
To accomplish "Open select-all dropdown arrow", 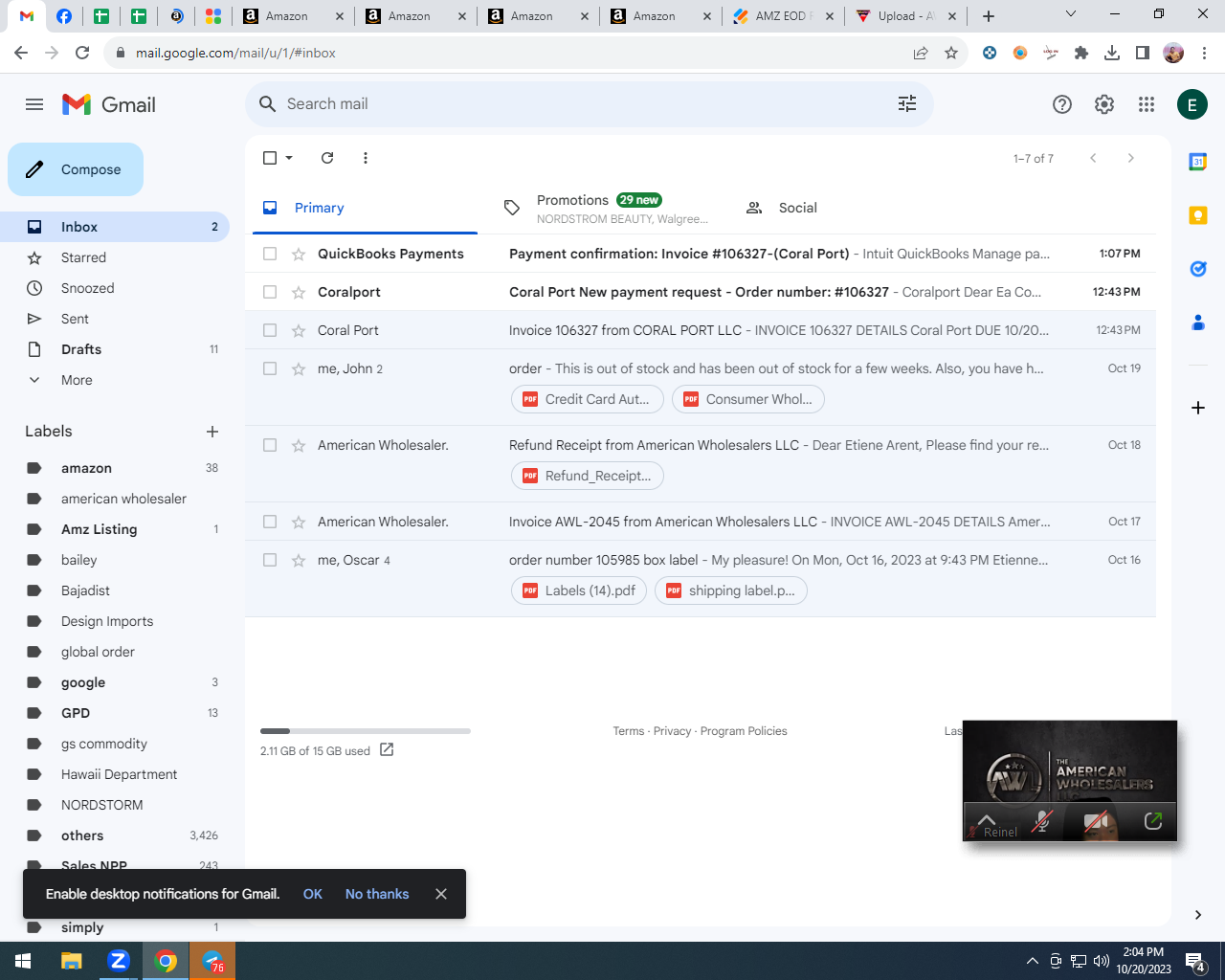I will pos(289,158).
